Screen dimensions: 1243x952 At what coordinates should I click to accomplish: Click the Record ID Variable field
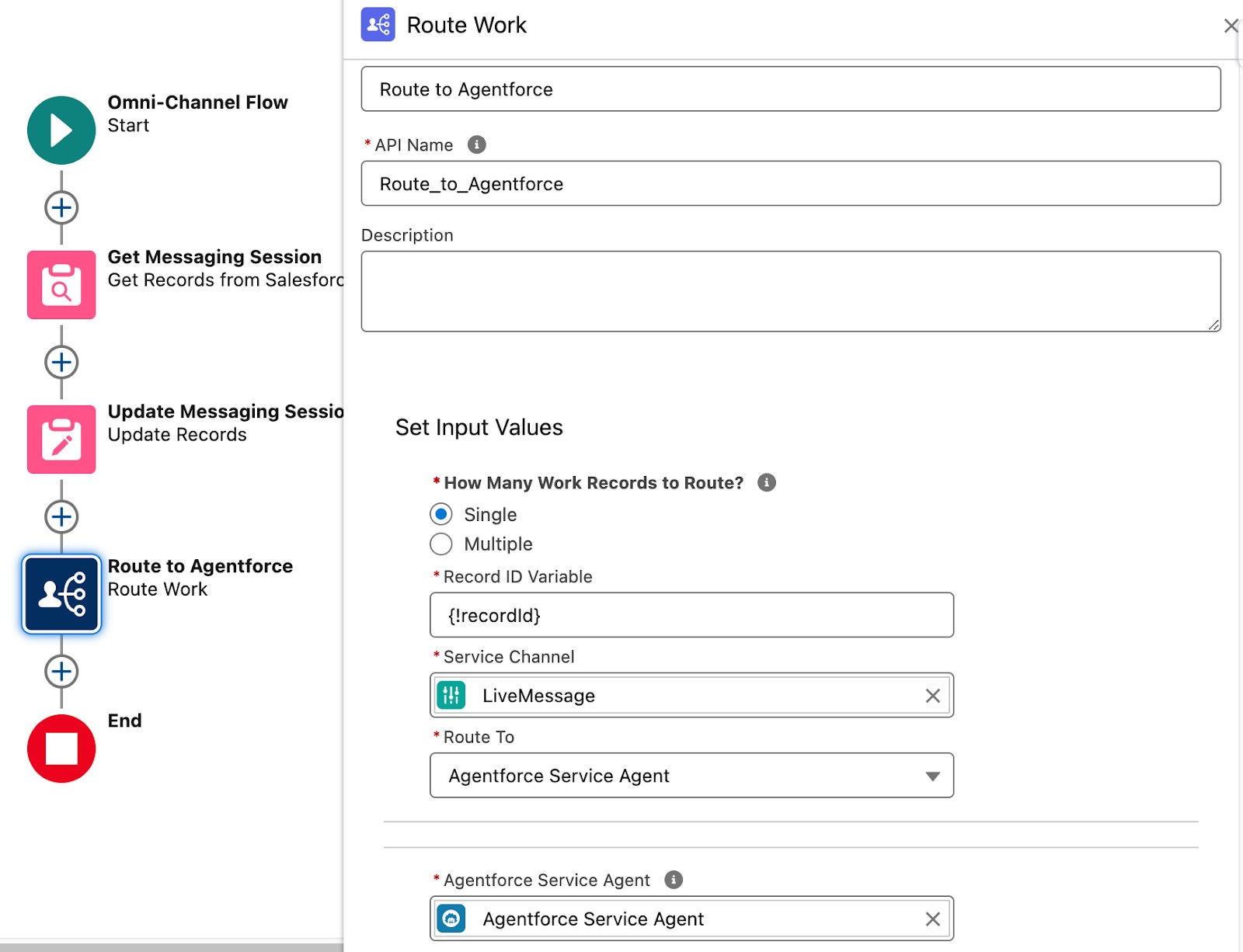[691, 616]
